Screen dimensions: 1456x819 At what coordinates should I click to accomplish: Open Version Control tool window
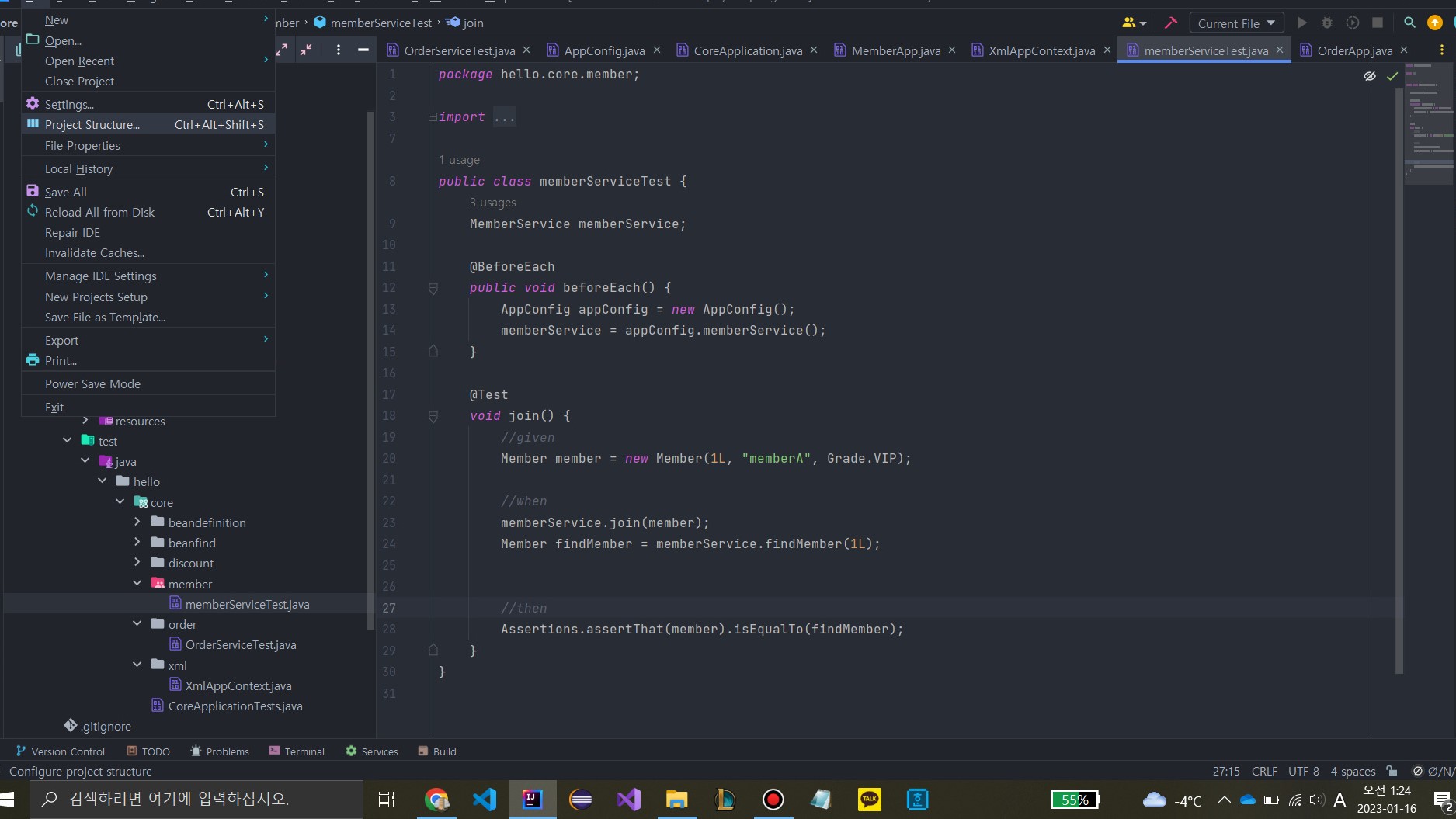61,751
